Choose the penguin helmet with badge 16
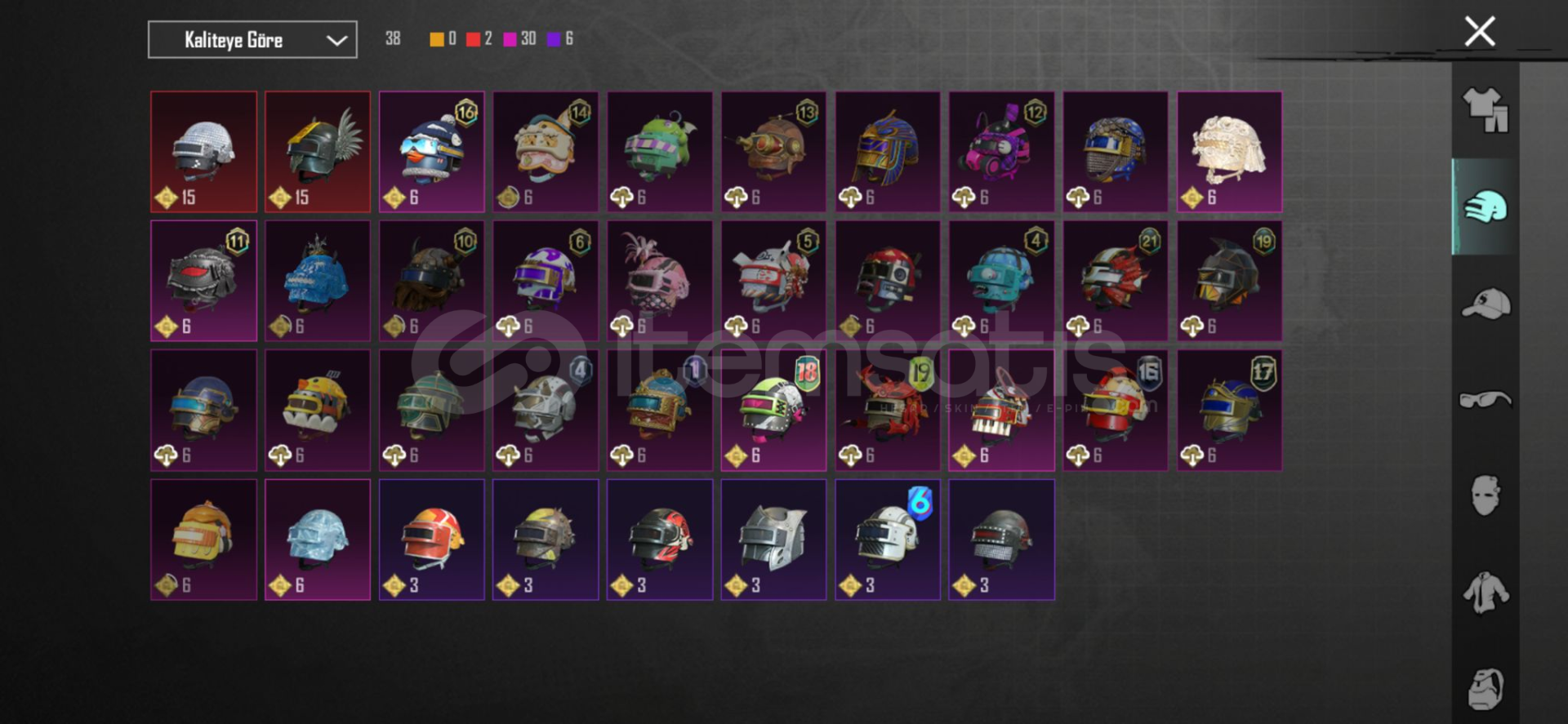The width and height of the screenshot is (1568, 724). [x=432, y=152]
